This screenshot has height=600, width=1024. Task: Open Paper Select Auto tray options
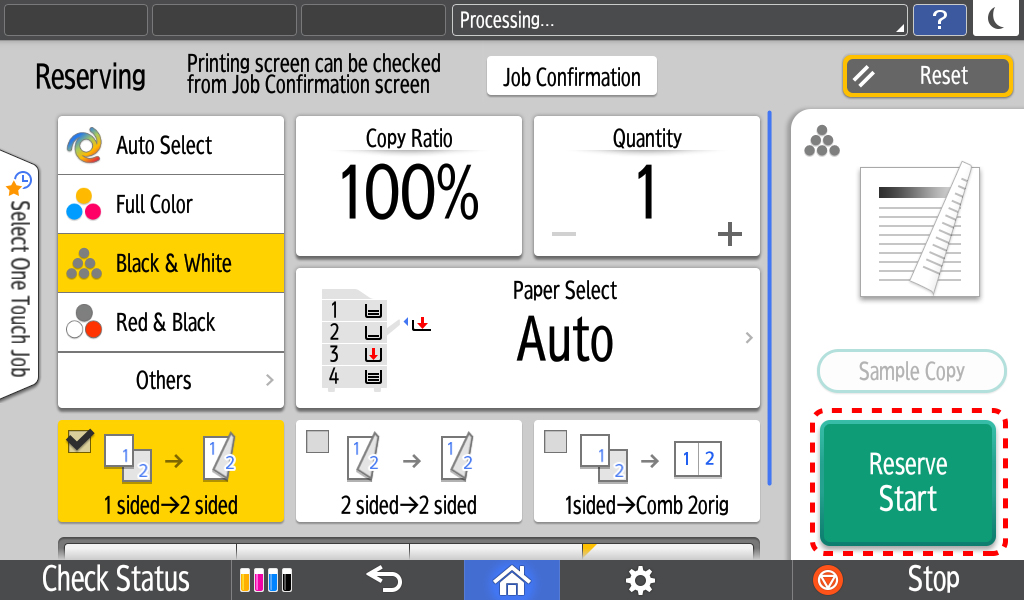tap(528, 338)
